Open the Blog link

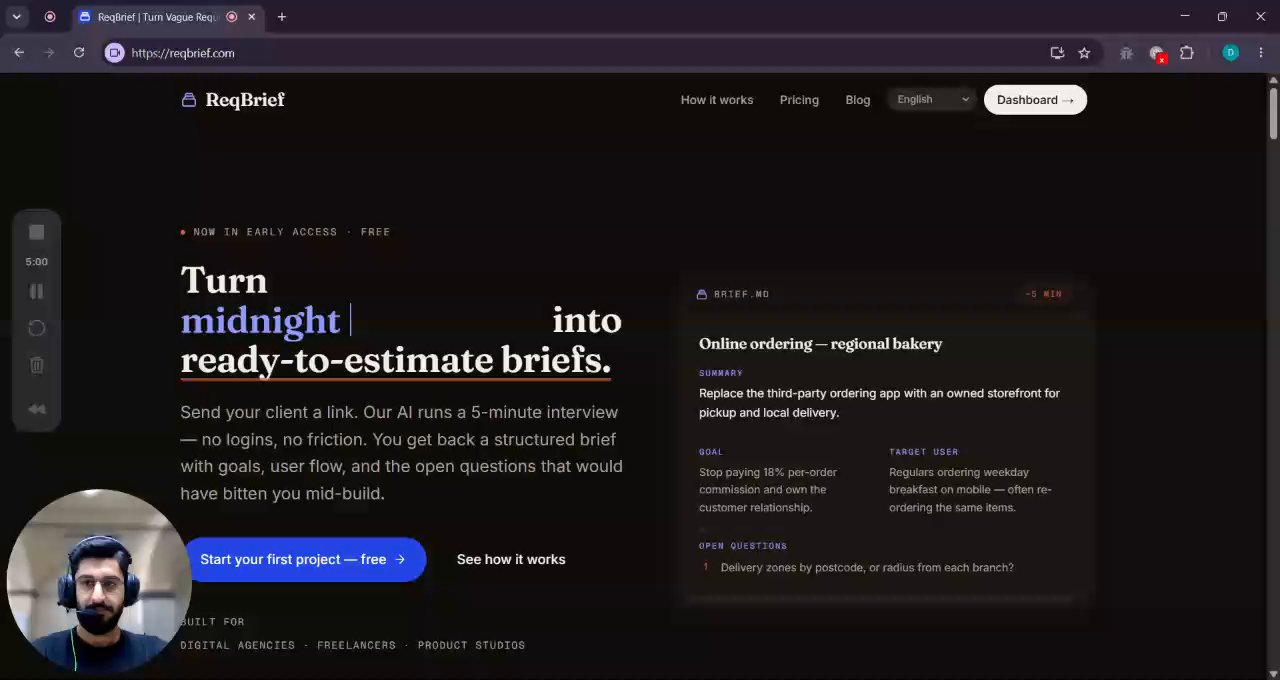858,100
